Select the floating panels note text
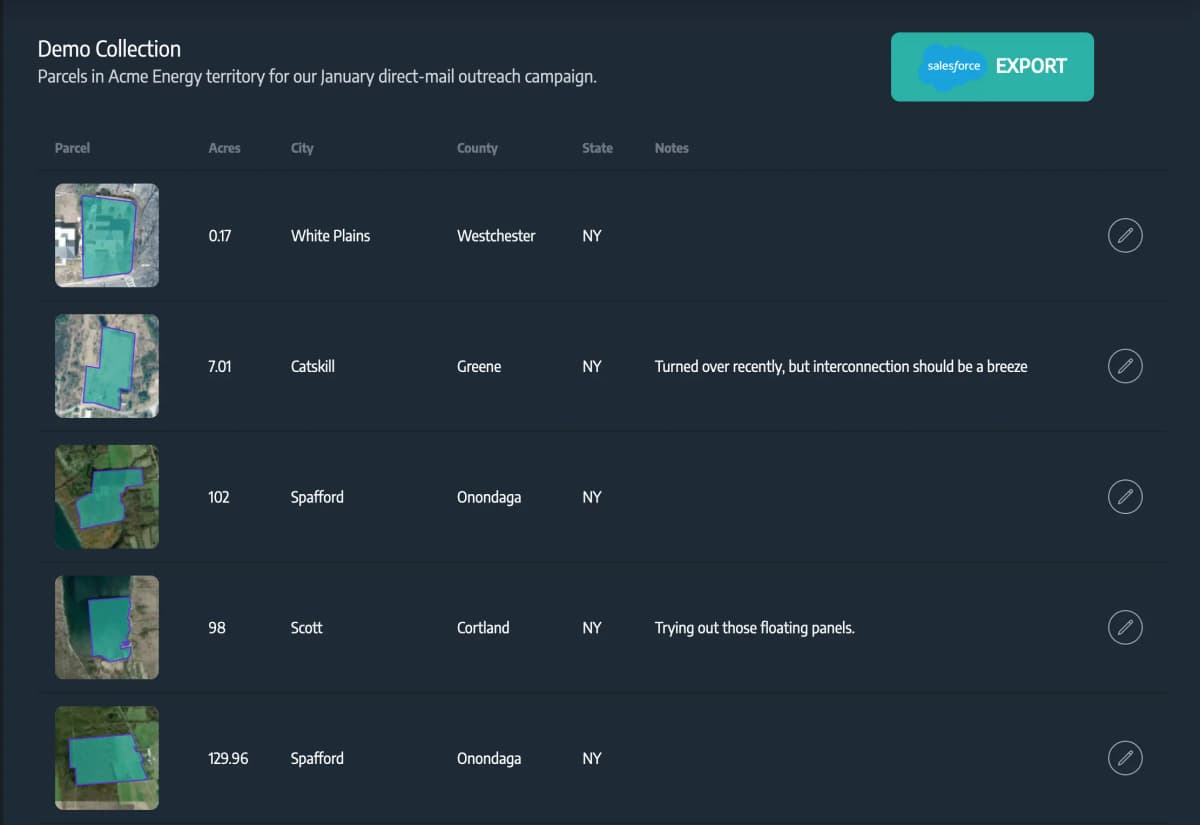The width and height of the screenshot is (1200, 825). (754, 628)
